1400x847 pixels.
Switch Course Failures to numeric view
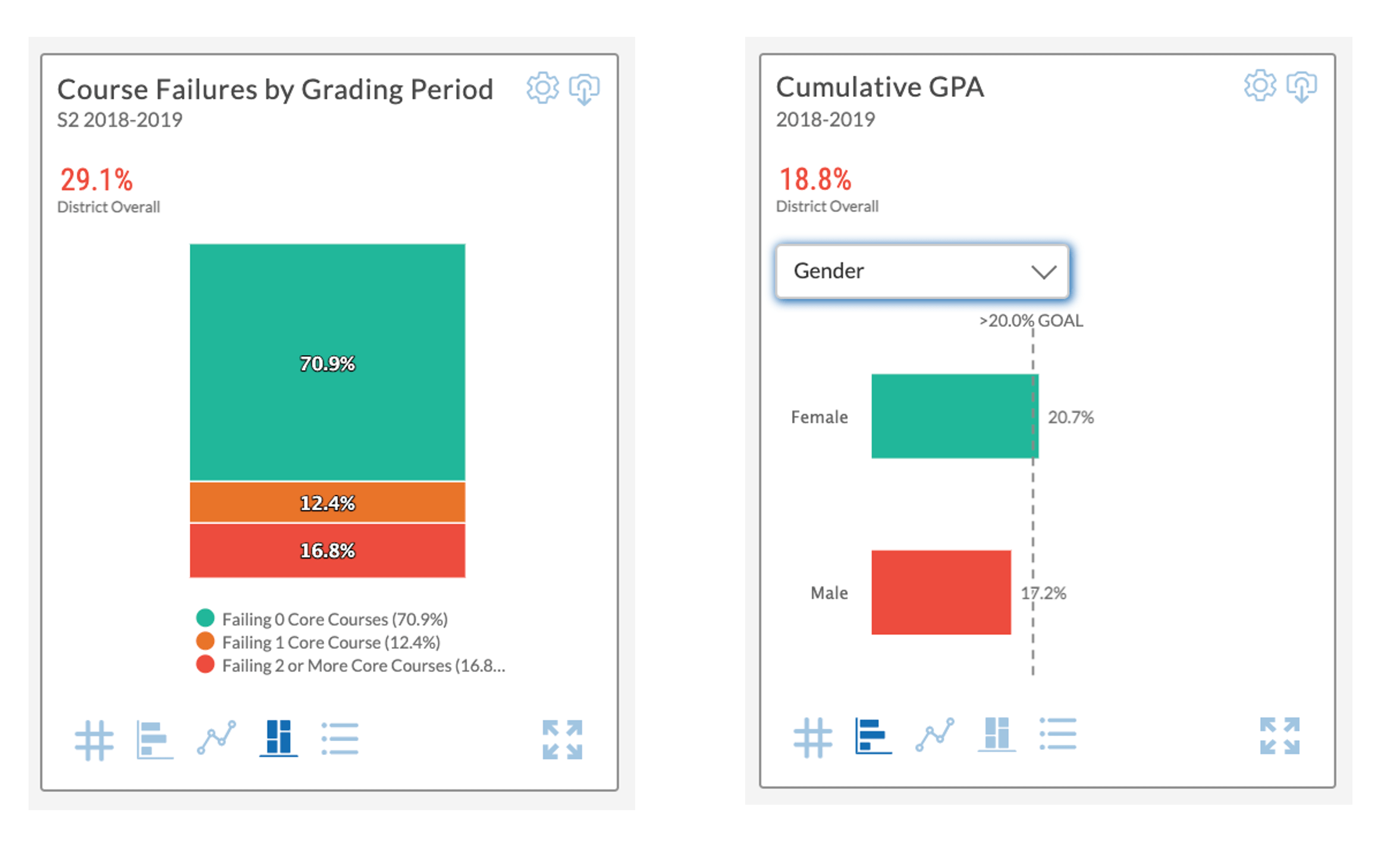(x=94, y=739)
